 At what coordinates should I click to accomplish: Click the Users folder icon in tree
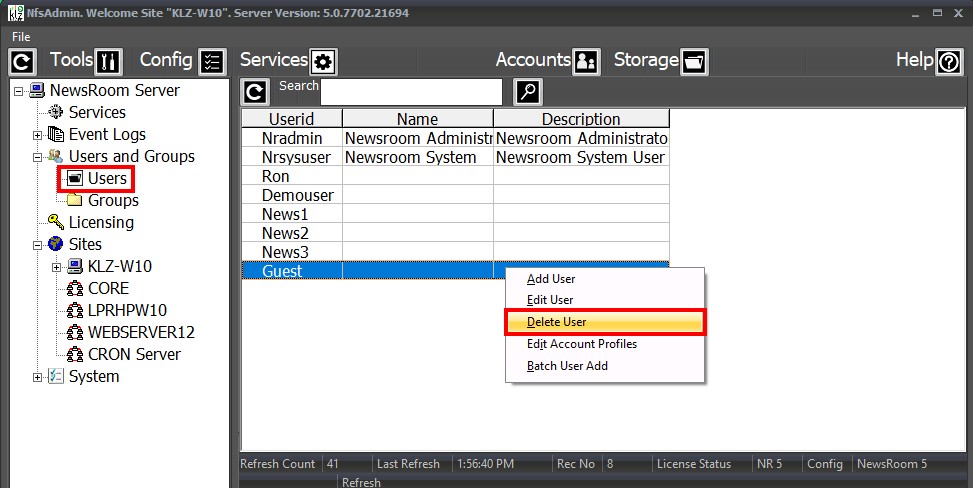pyautogui.click(x=75, y=179)
